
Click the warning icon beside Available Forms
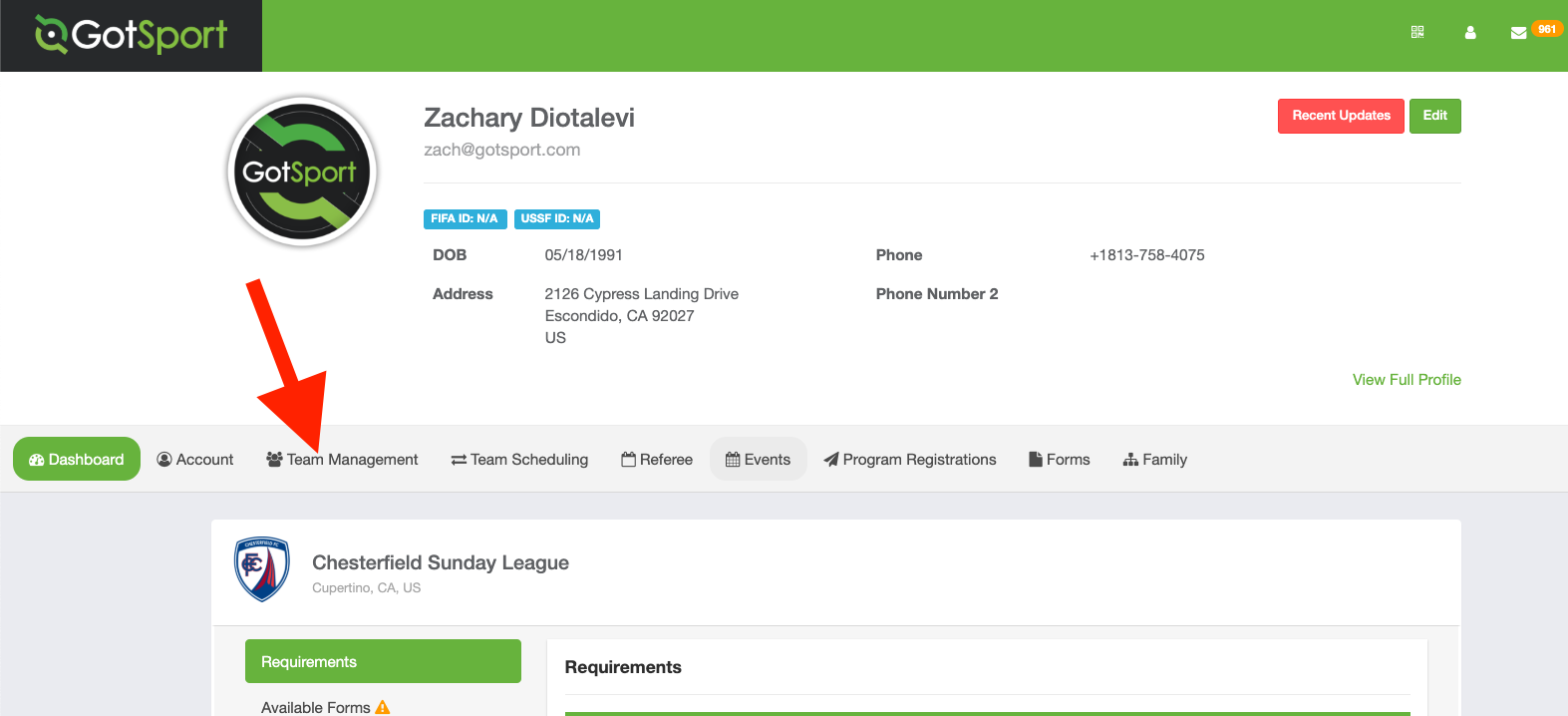(x=383, y=707)
